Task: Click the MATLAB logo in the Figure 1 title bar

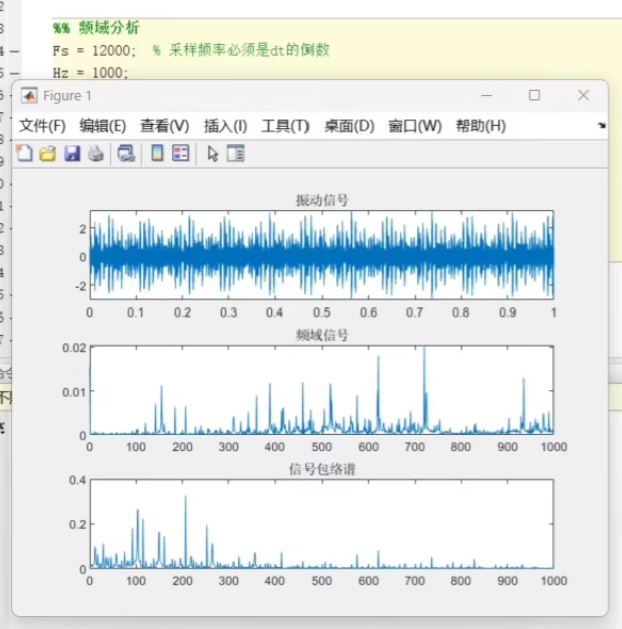Action: (29, 95)
